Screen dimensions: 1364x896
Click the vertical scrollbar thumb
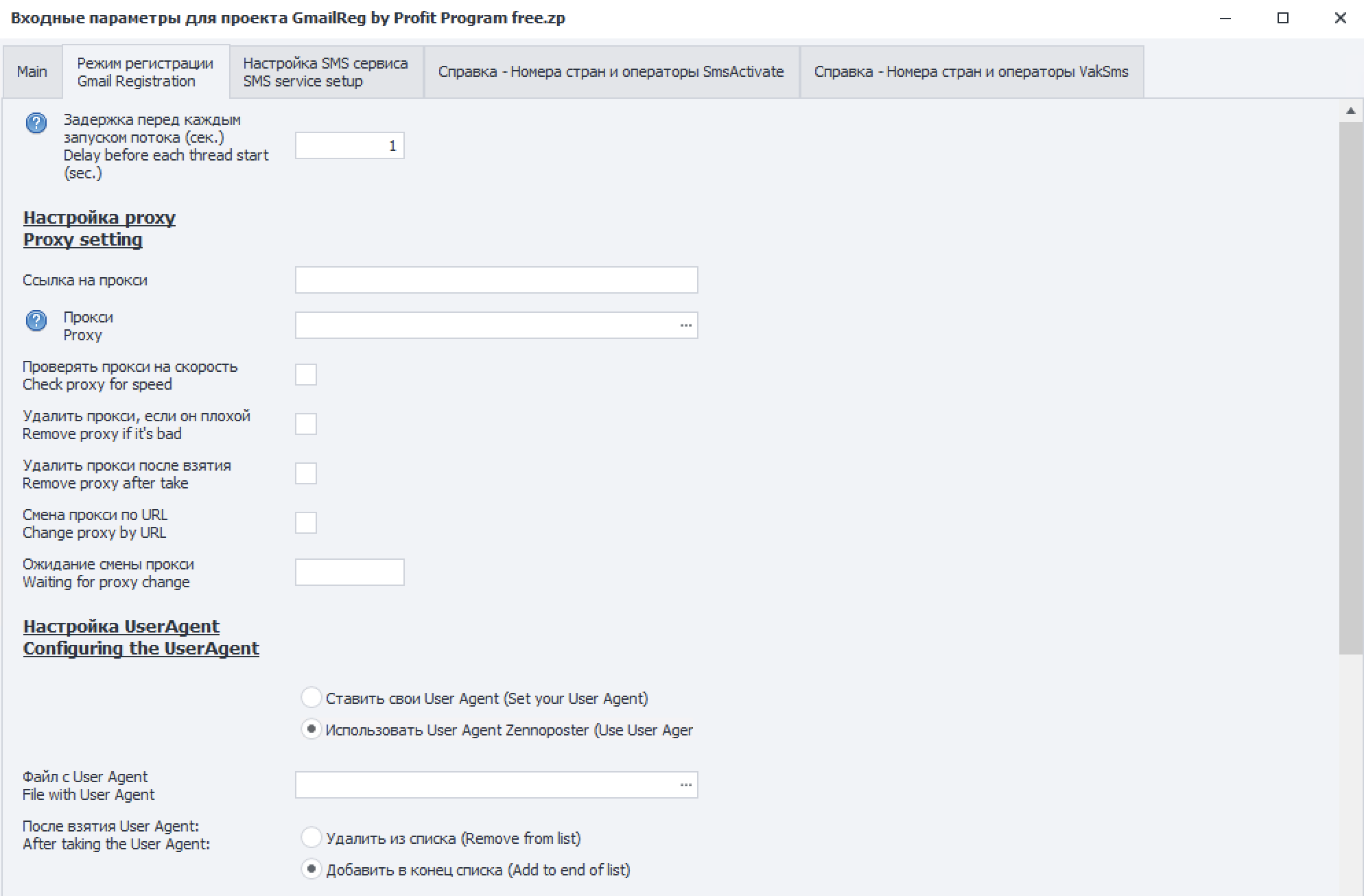(x=1350, y=388)
